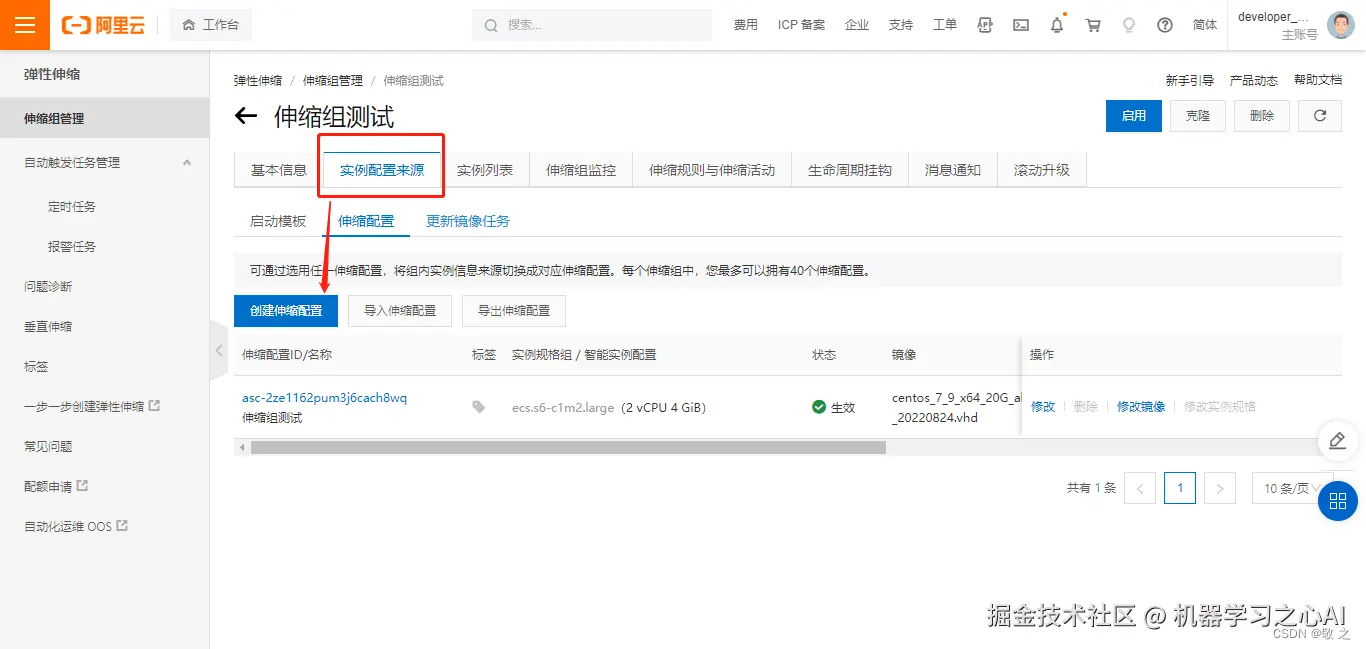Click the lightbulb suggestion icon
This screenshot has height=649, width=1366.
1129,24
